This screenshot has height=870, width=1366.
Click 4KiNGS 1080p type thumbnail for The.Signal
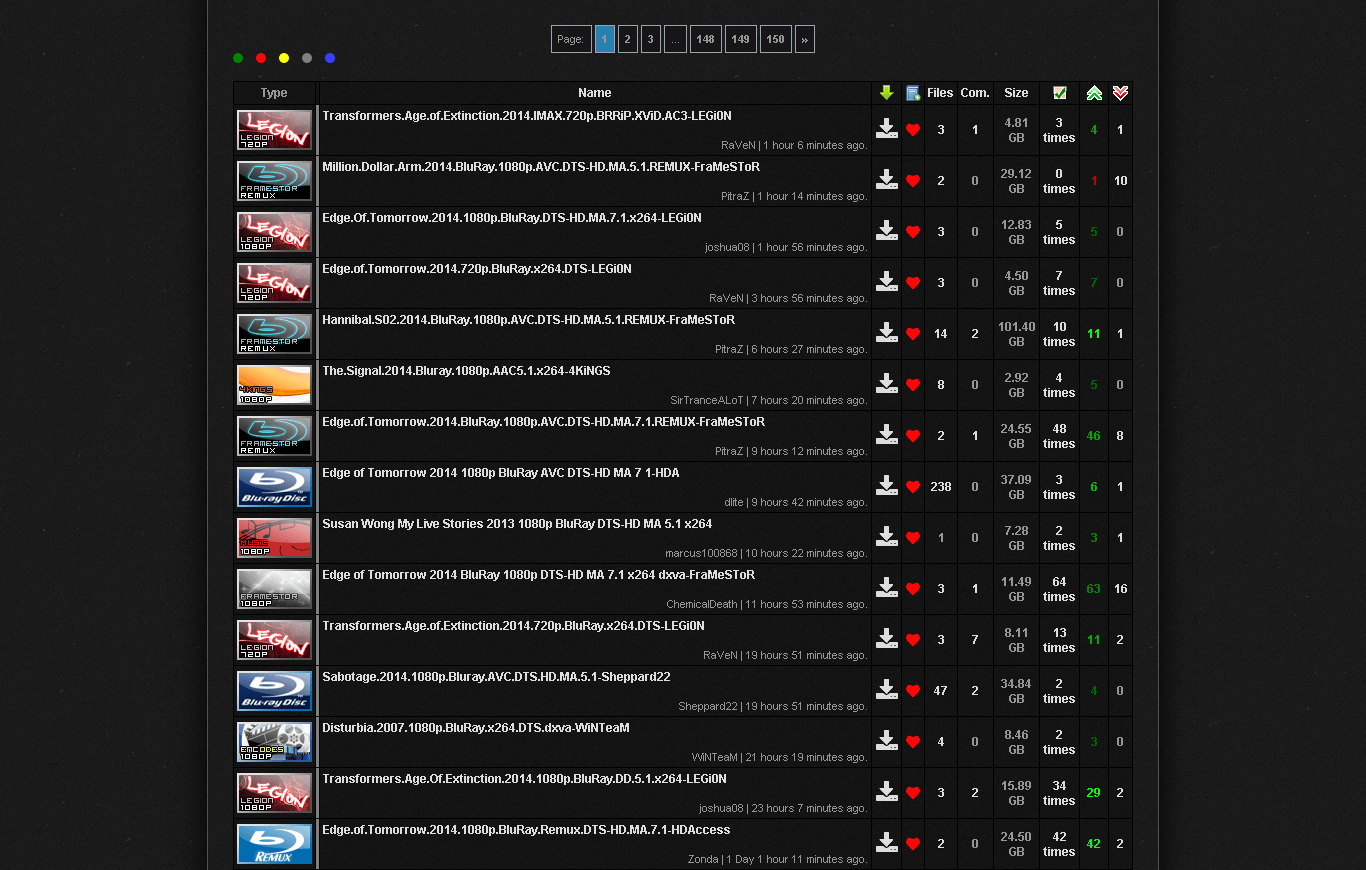point(274,385)
